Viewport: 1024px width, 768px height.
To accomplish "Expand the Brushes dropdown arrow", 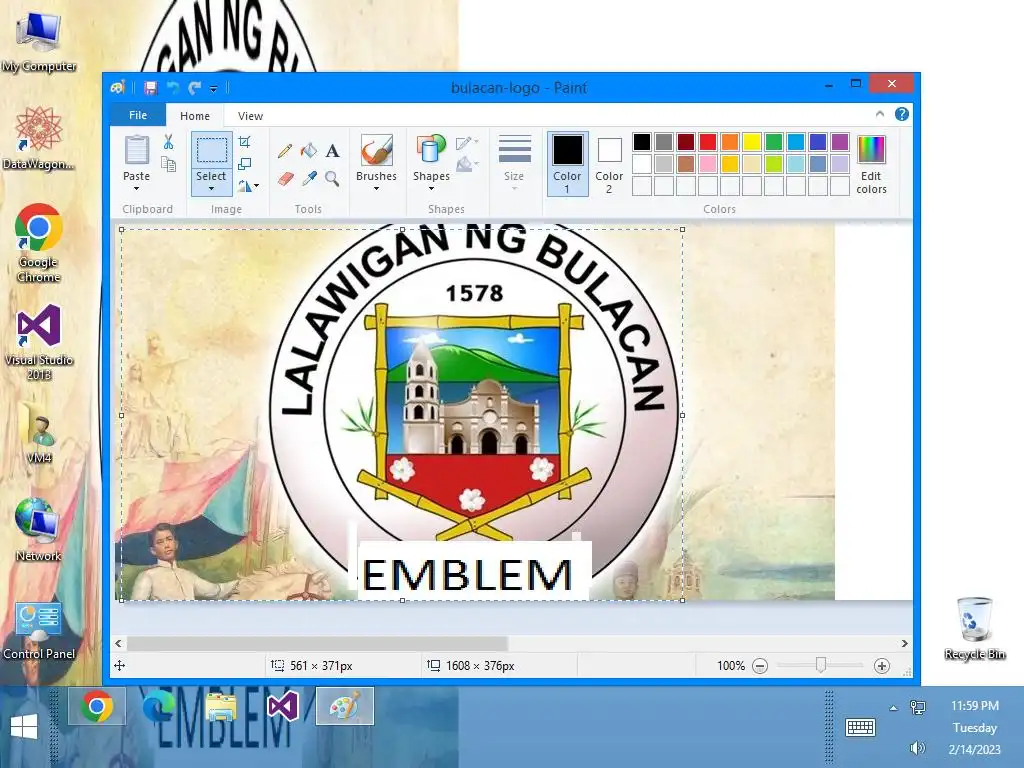I will [x=377, y=189].
